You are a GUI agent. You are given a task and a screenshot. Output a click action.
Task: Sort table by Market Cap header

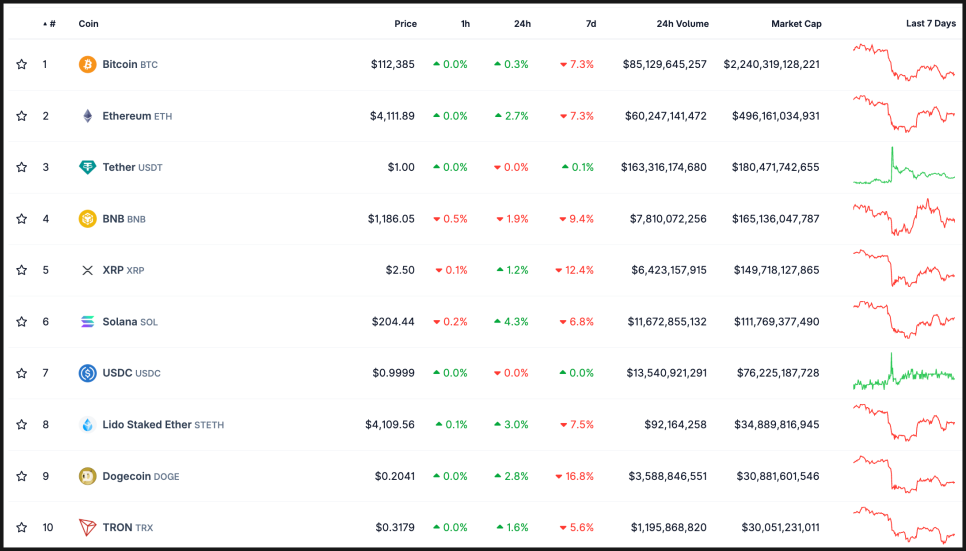796,23
